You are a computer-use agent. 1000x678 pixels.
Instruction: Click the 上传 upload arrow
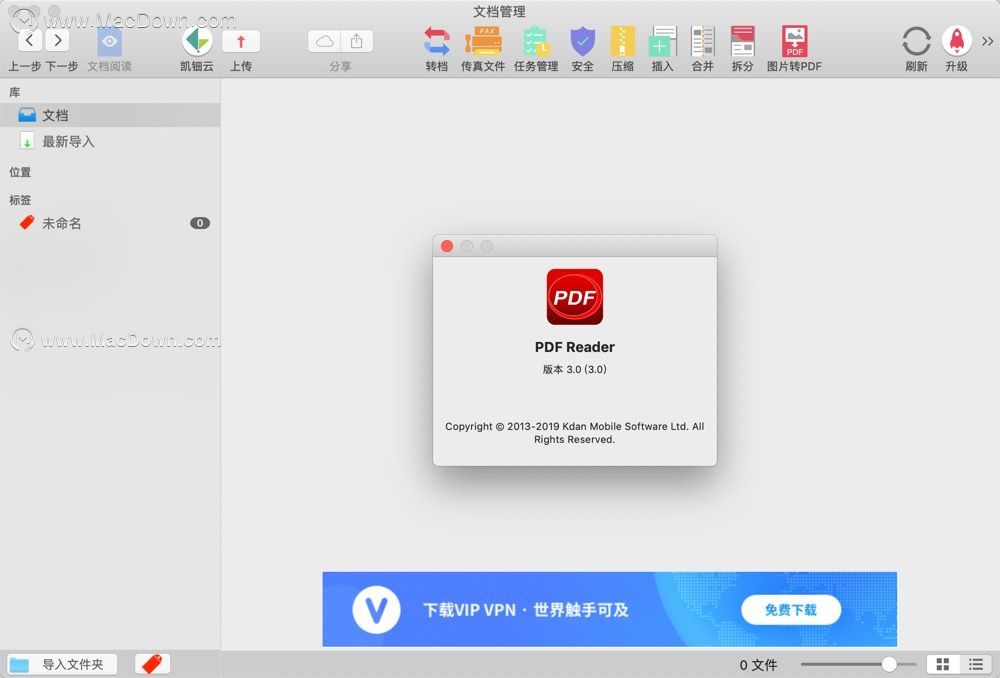241,41
